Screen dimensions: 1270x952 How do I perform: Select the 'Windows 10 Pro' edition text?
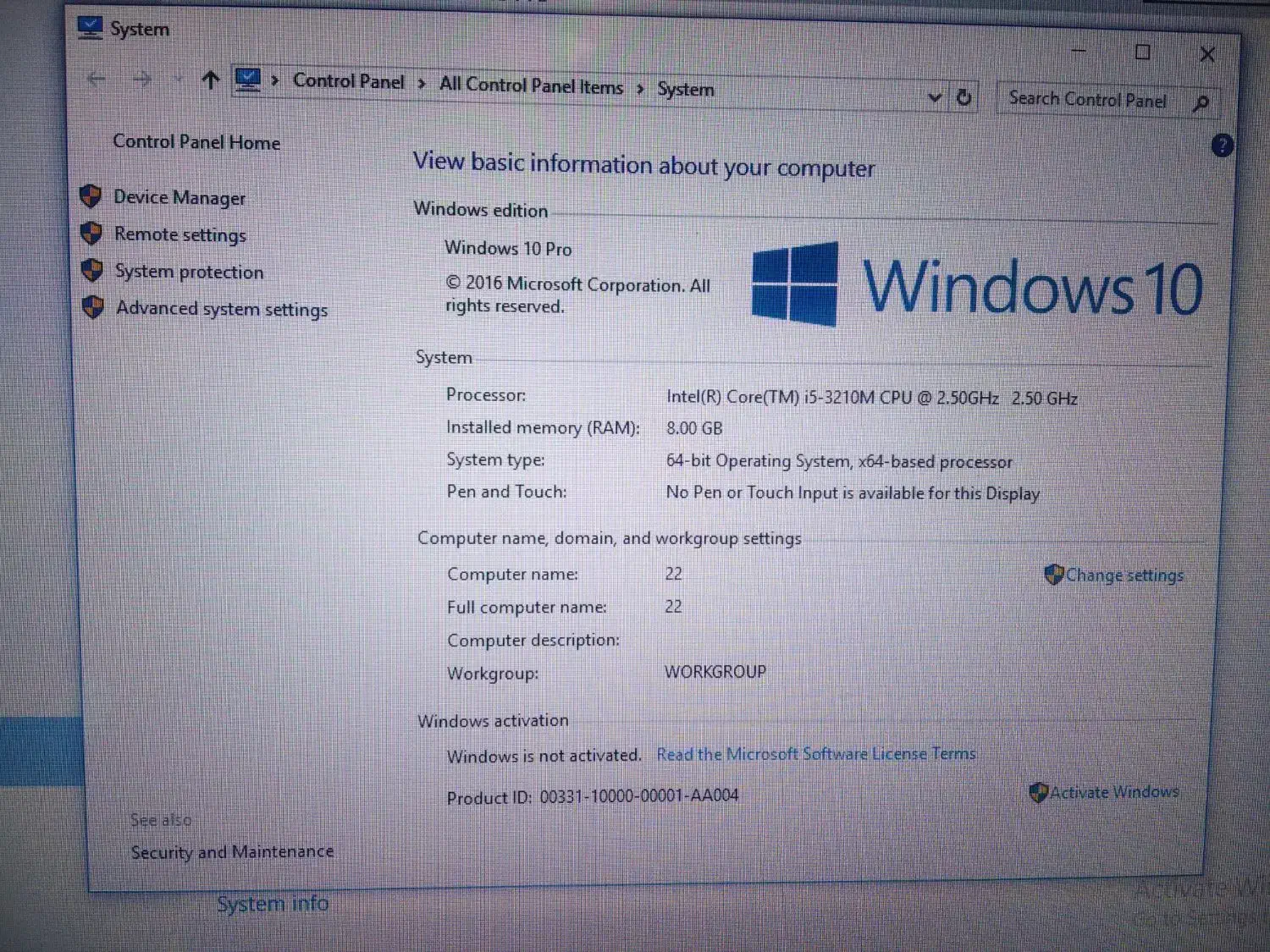[508, 248]
